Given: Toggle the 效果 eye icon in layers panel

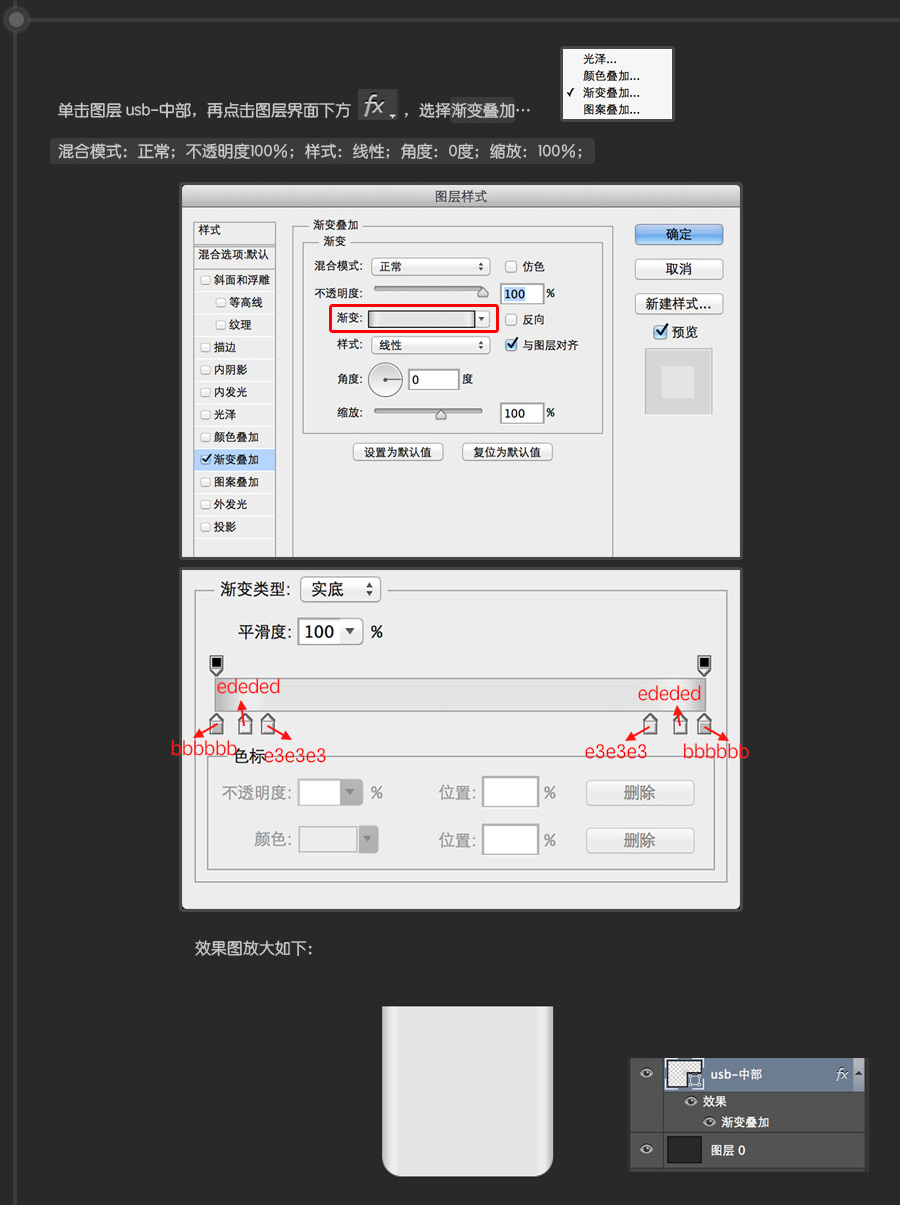Looking at the screenshot, I should click(690, 1101).
